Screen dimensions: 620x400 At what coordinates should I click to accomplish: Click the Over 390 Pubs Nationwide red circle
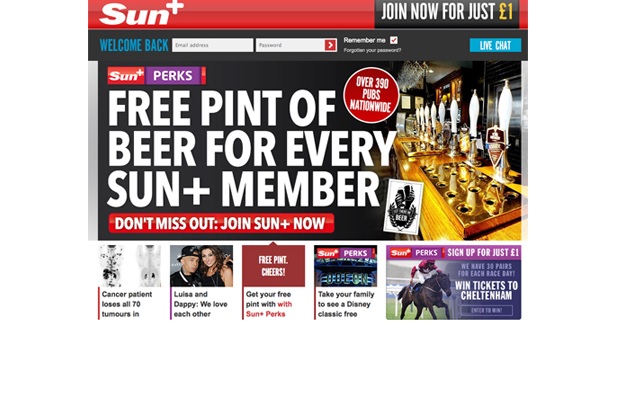click(x=371, y=95)
